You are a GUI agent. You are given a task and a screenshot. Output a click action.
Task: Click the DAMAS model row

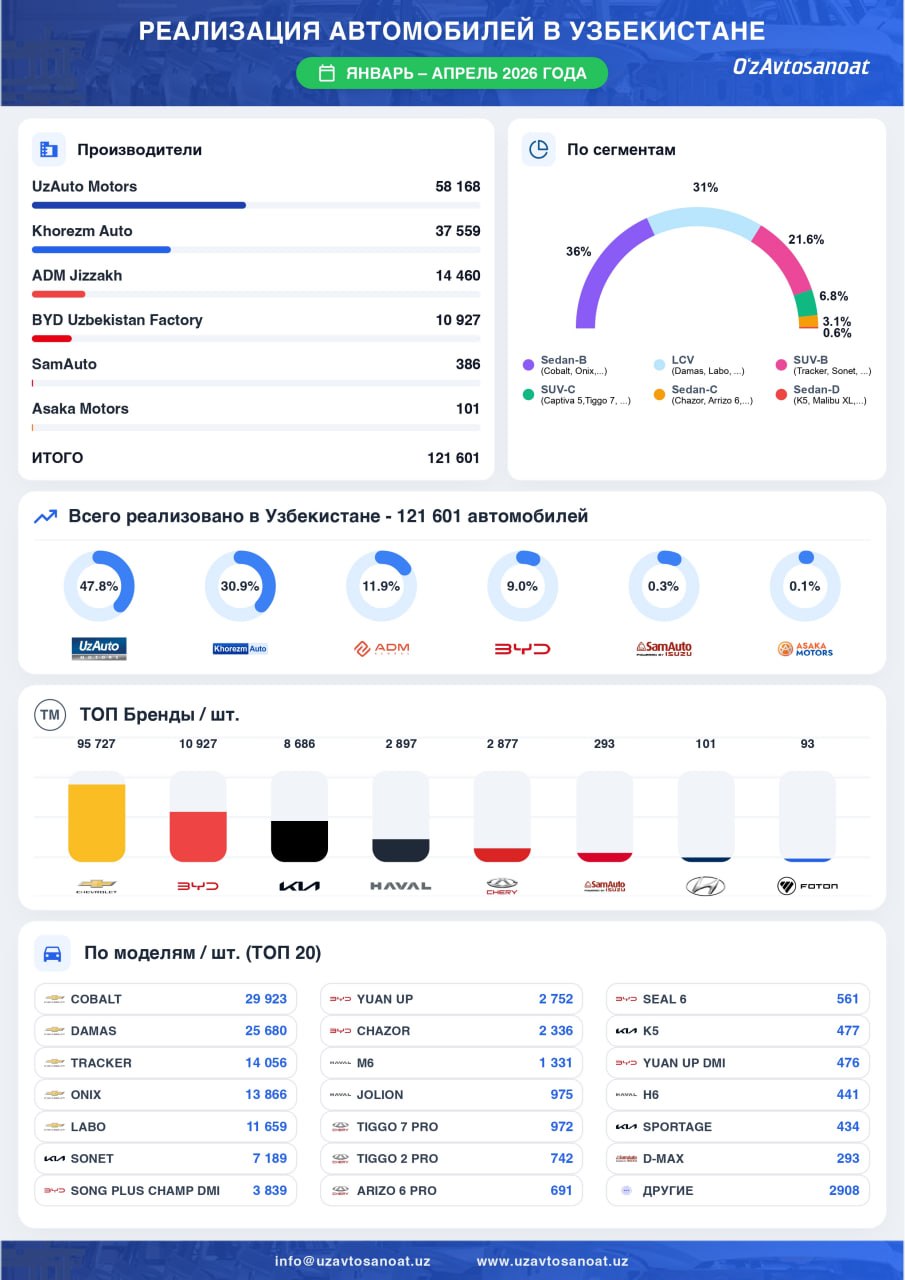166,1031
